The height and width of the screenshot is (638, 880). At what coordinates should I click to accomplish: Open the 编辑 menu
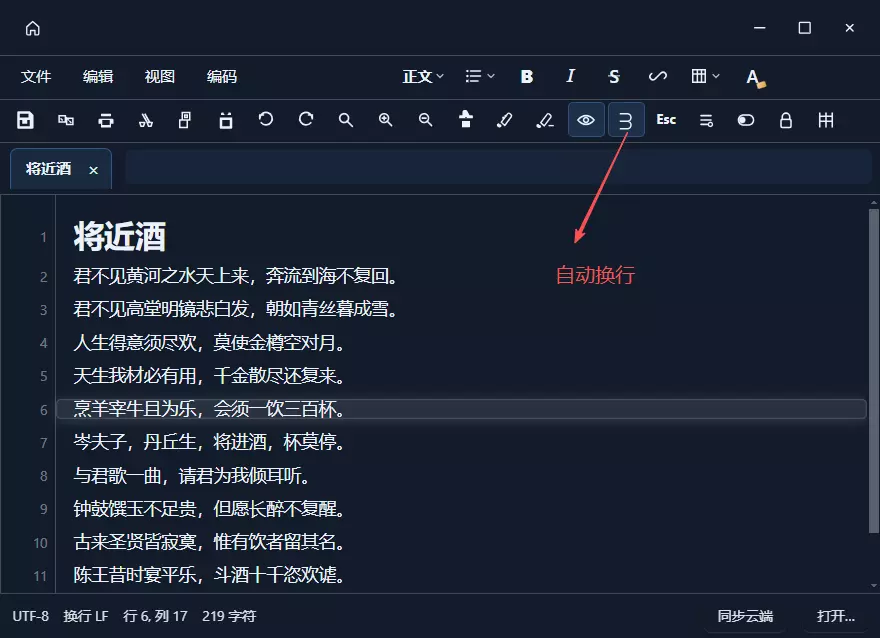(x=98, y=76)
